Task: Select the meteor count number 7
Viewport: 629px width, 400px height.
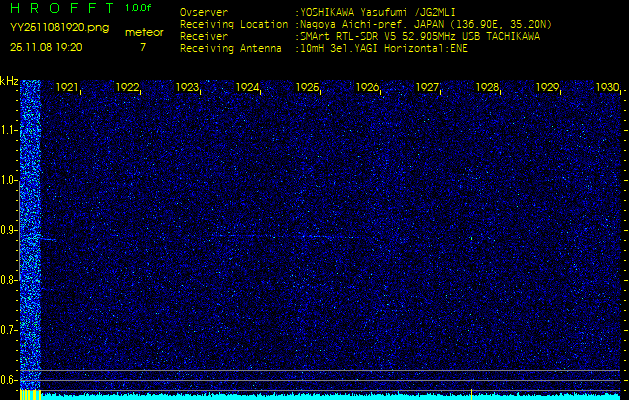Action: 142,46
